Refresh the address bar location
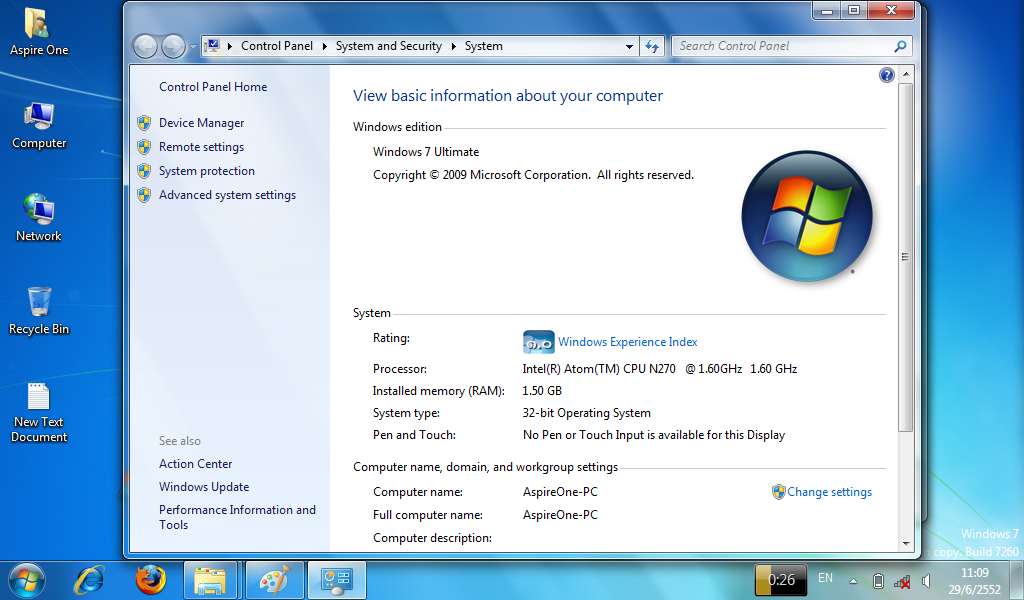Screen dimensions: 1024x600 click(x=652, y=46)
